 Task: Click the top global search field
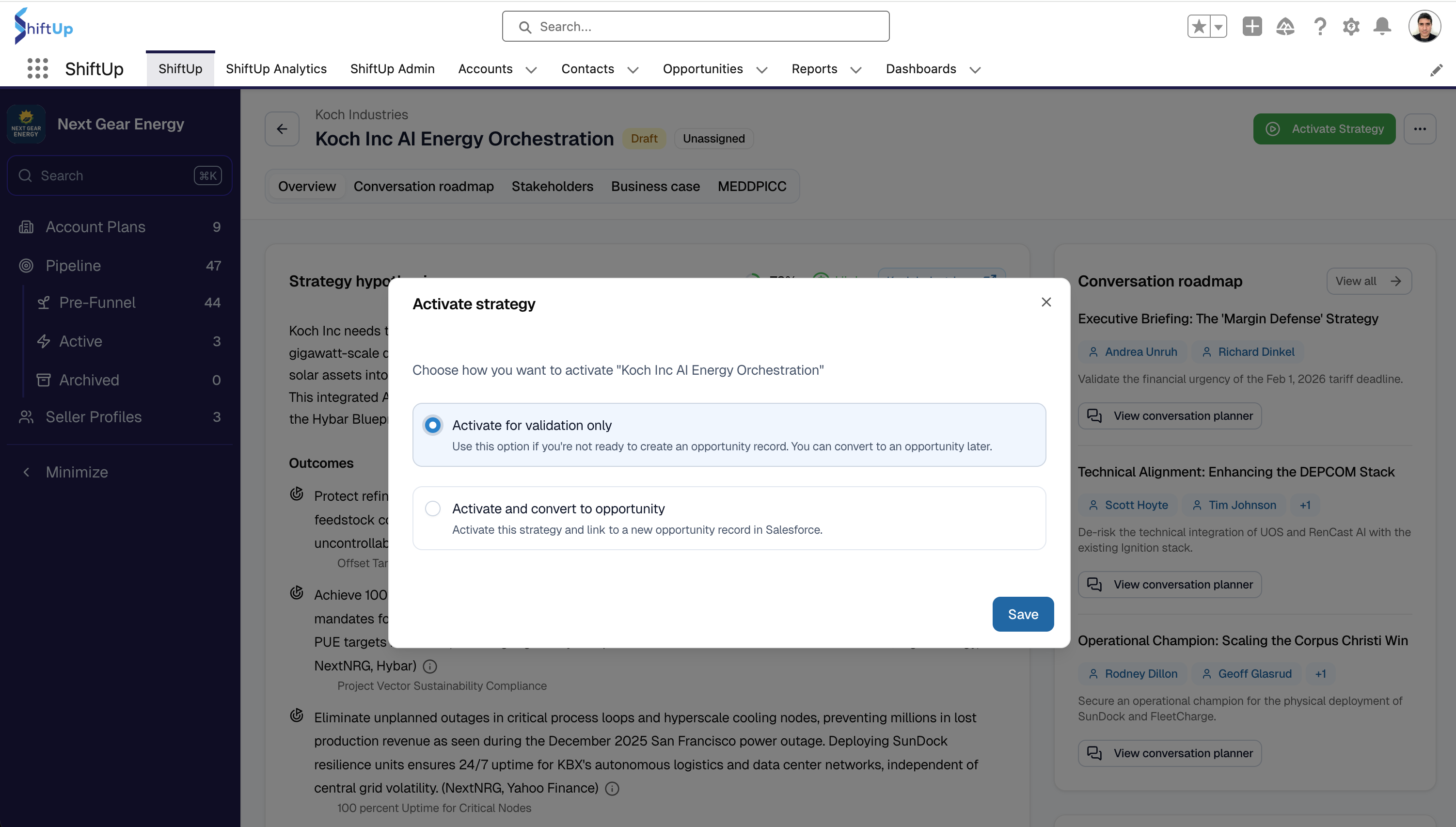click(x=695, y=27)
